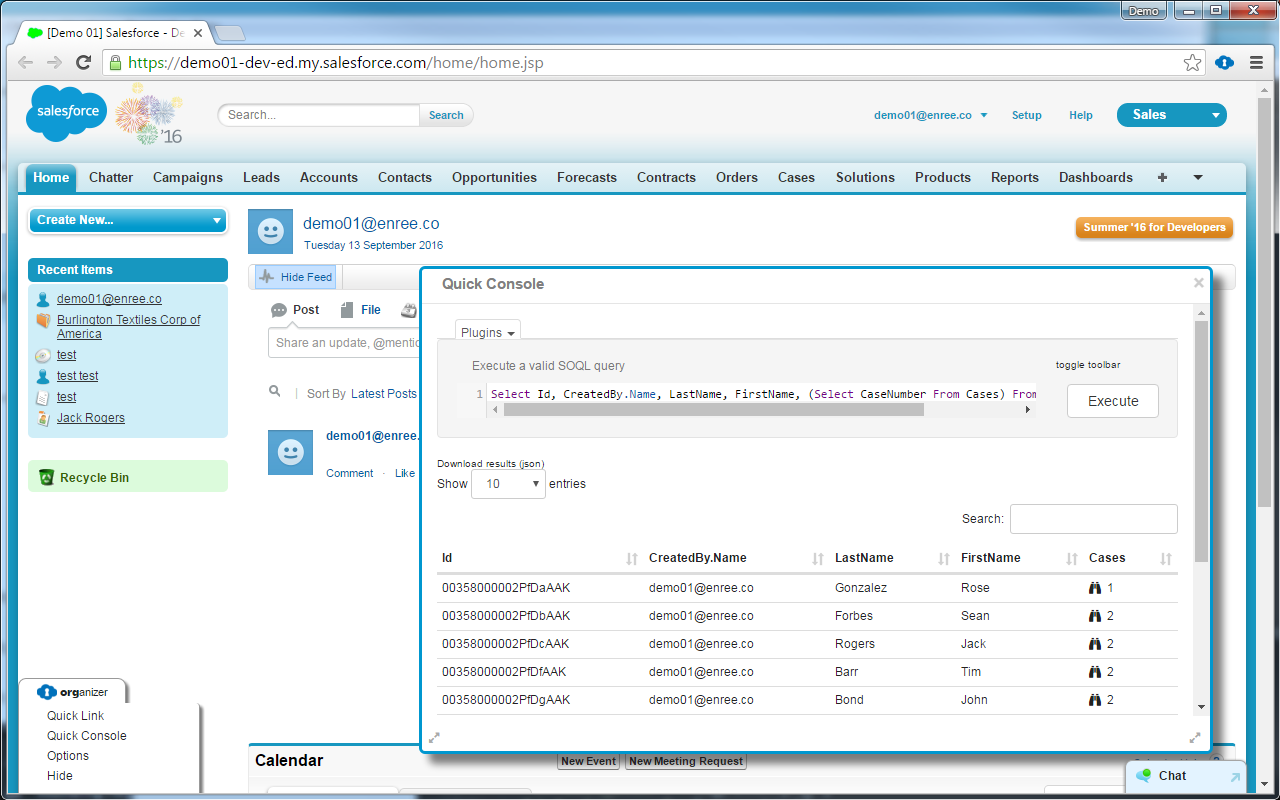Click the File attachment icon in the feed
This screenshot has height=800, width=1280.
tap(345, 309)
